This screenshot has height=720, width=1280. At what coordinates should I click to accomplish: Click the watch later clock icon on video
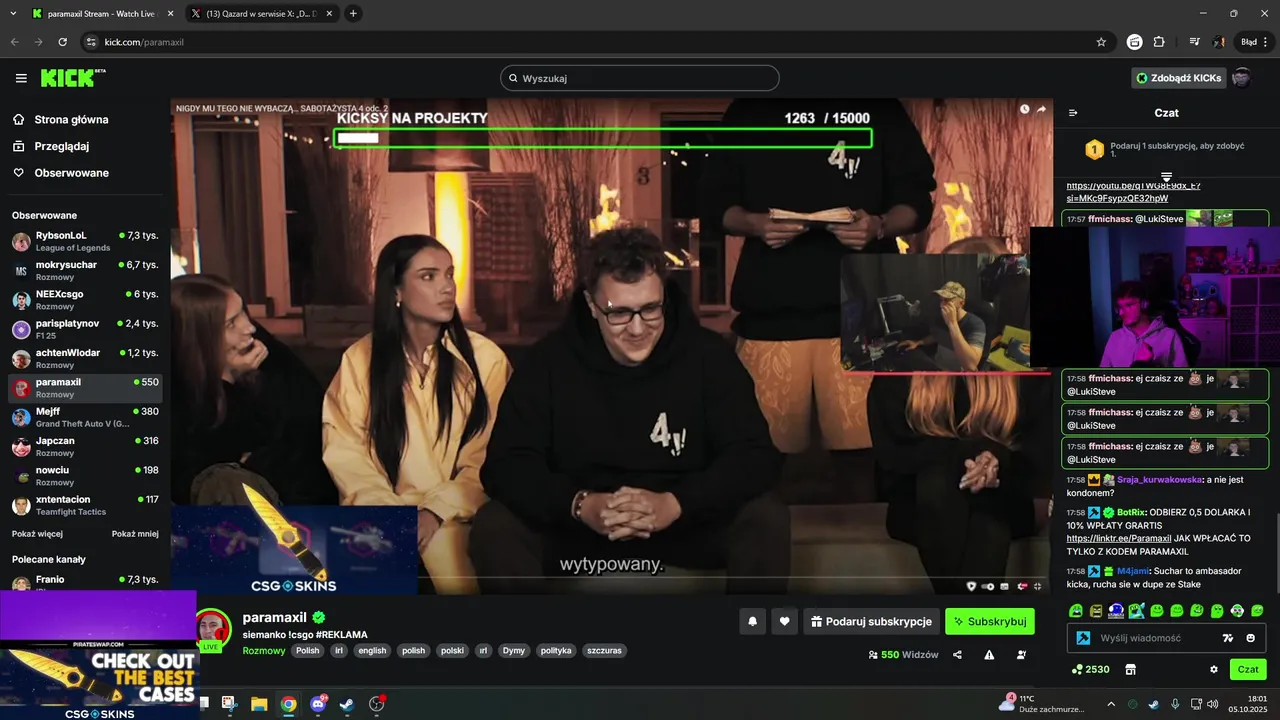pyautogui.click(x=1024, y=109)
